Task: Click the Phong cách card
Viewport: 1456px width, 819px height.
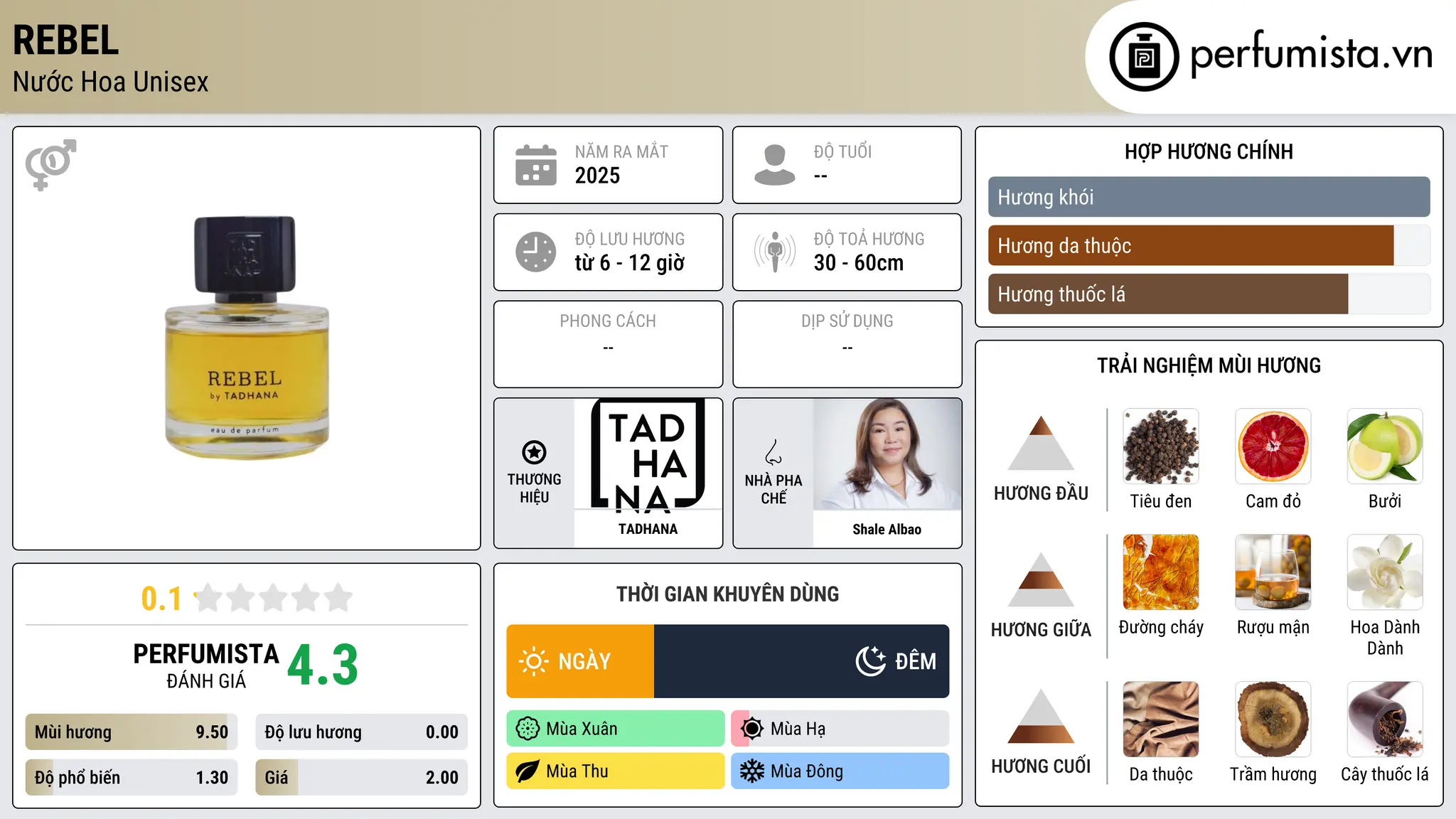Action: tap(608, 344)
